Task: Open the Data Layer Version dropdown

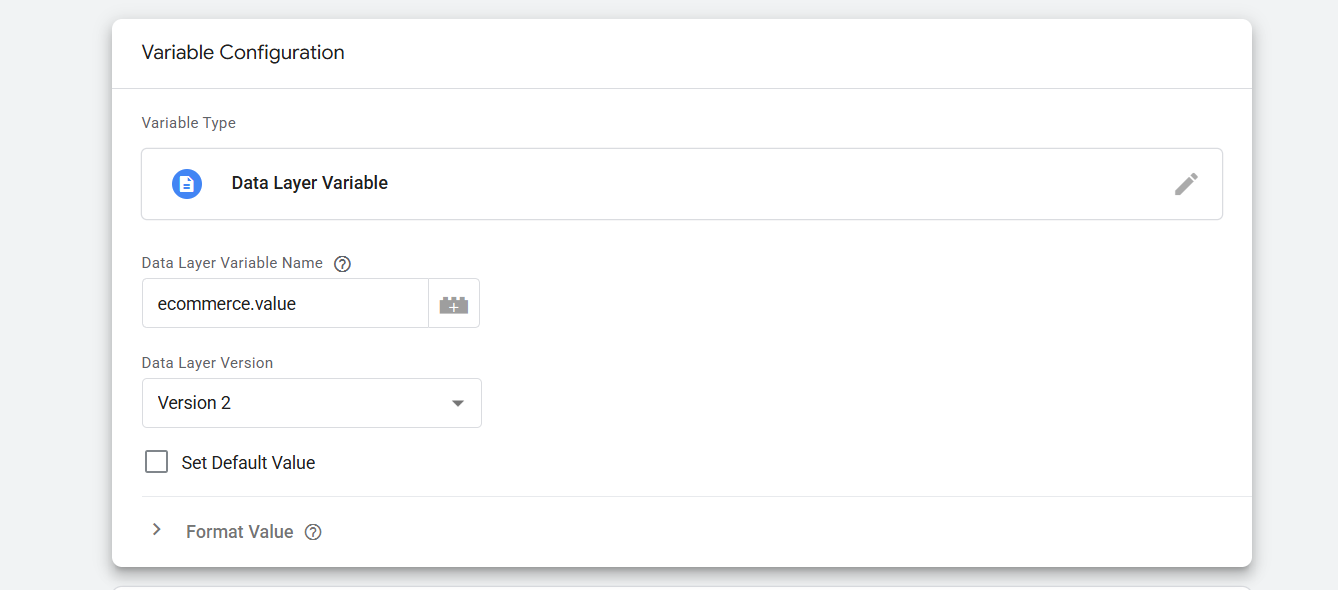Action: tap(311, 403)
